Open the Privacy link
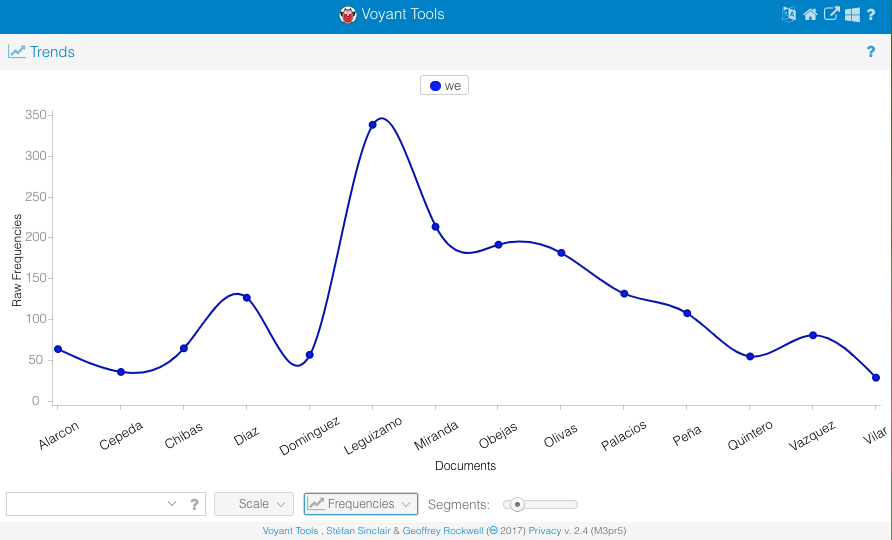 (544, 530)
